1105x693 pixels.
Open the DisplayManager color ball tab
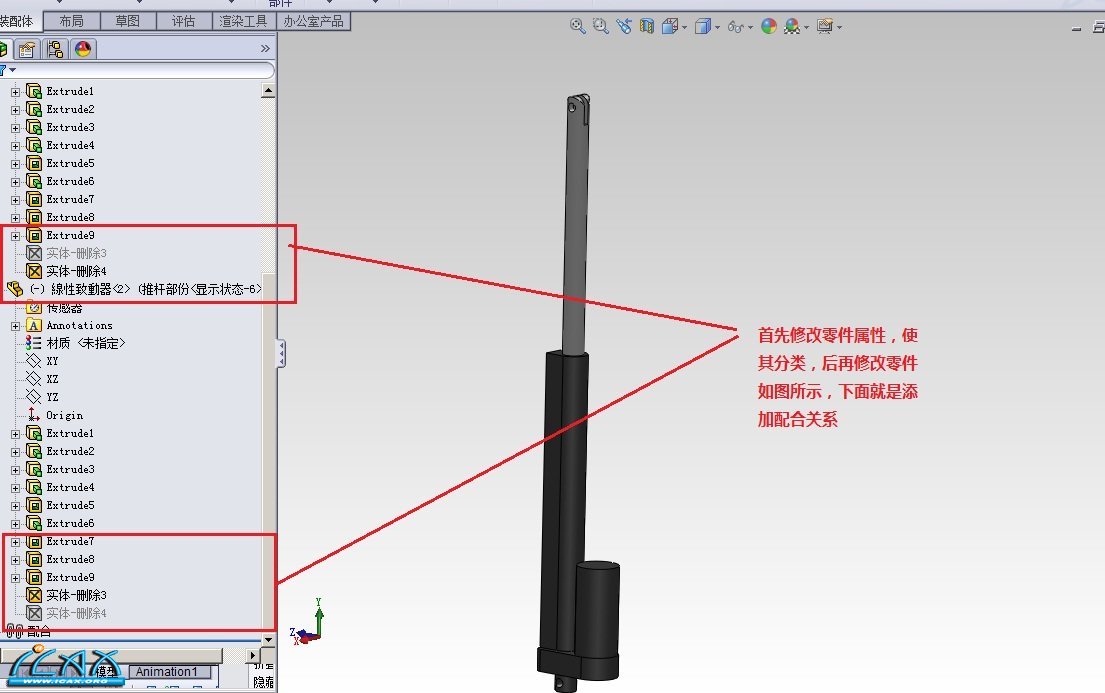(x=83, y=49)
